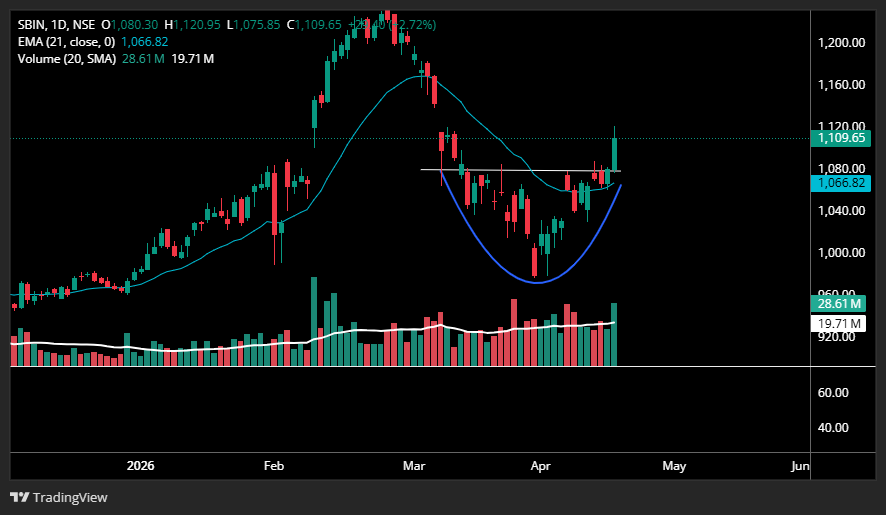Viewport: 886px width, 515px height.
Task: Click the 1,200.00 price axis label
Action: pyautogui.click(x=841, y=43)
